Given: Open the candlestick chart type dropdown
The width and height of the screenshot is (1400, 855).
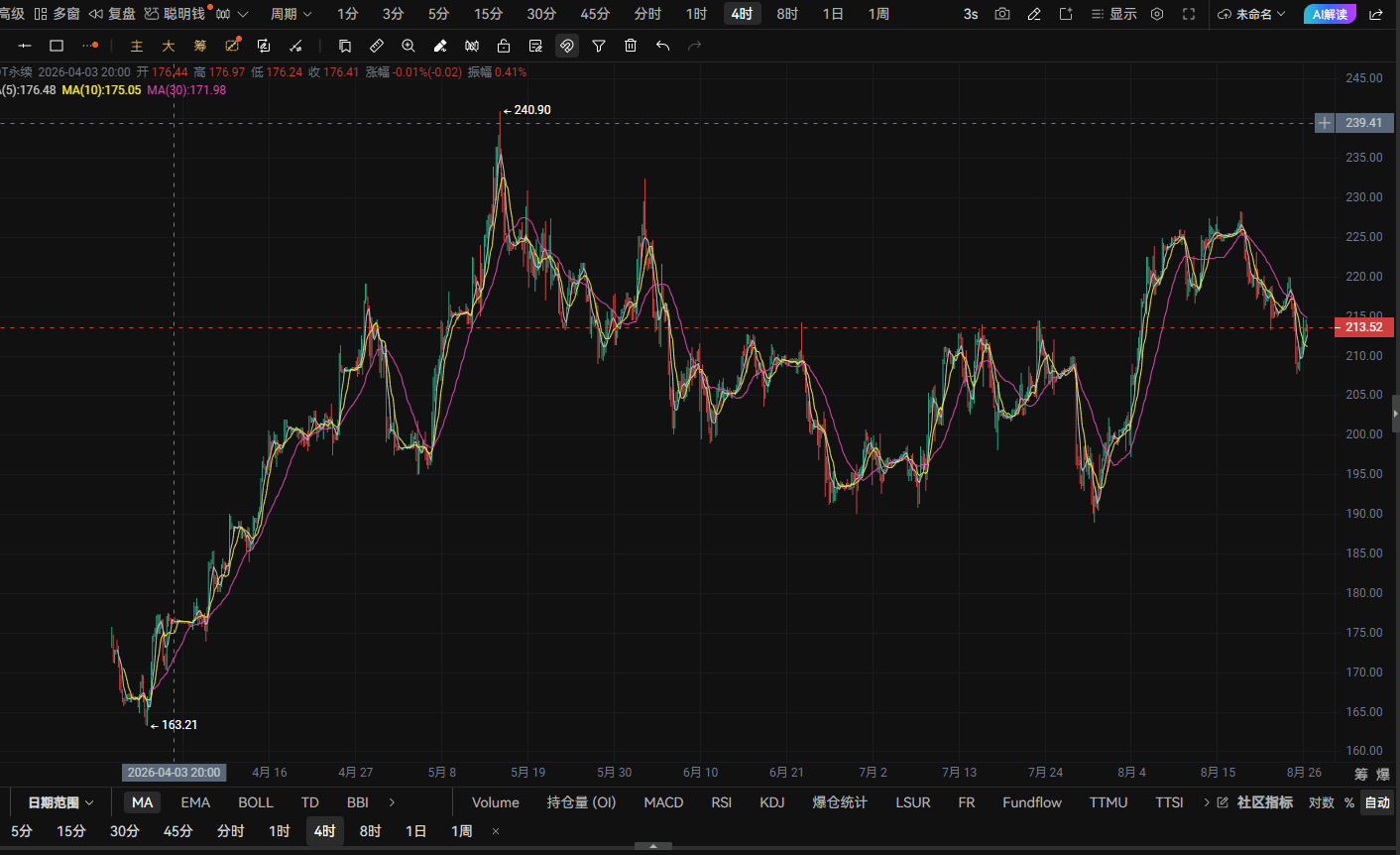Looking at the screenshot, I should point(232,14).
